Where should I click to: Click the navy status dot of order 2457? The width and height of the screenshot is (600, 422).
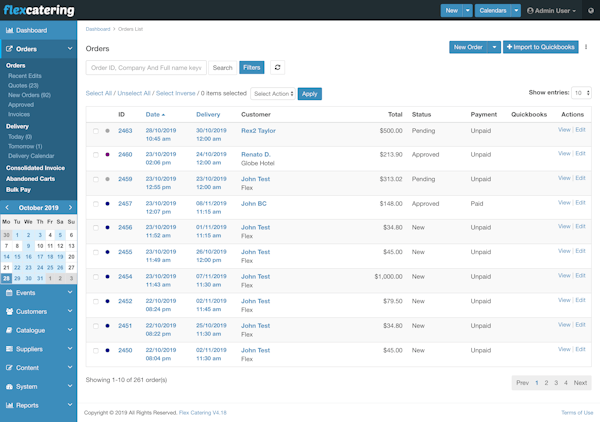pyautogui.click(x=108, y=204)
